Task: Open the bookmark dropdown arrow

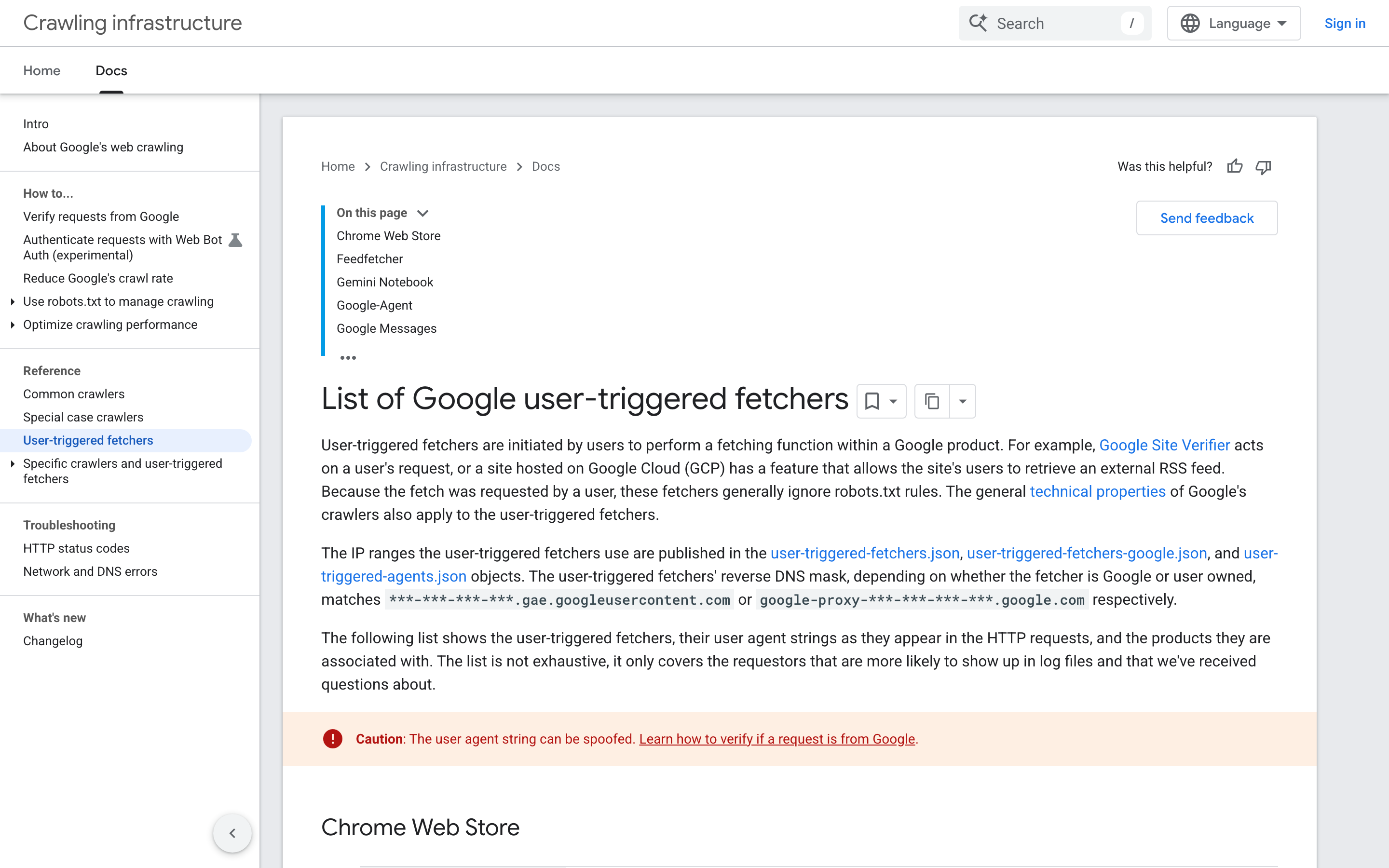Action: [893, 401]
